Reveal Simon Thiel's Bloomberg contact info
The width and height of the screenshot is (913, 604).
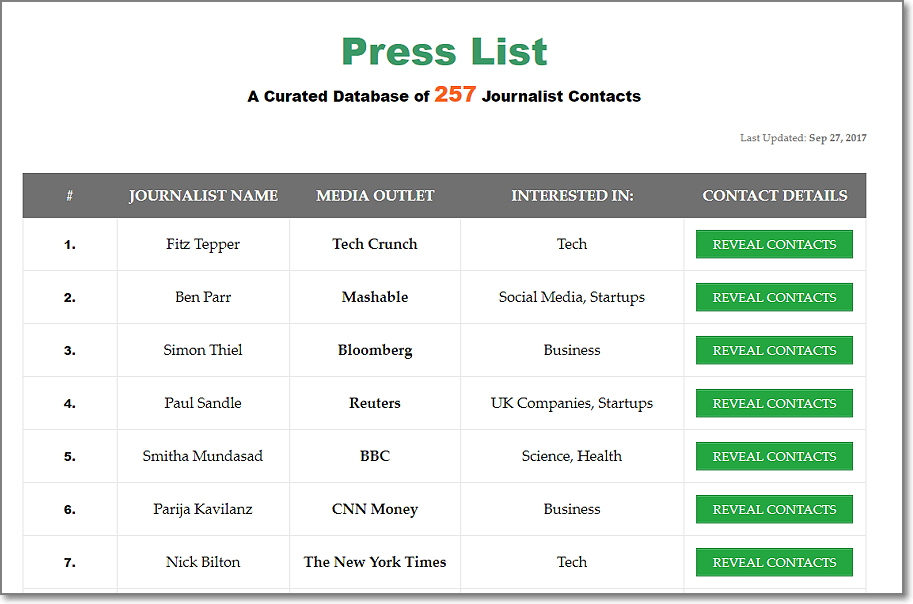point(773,350)
